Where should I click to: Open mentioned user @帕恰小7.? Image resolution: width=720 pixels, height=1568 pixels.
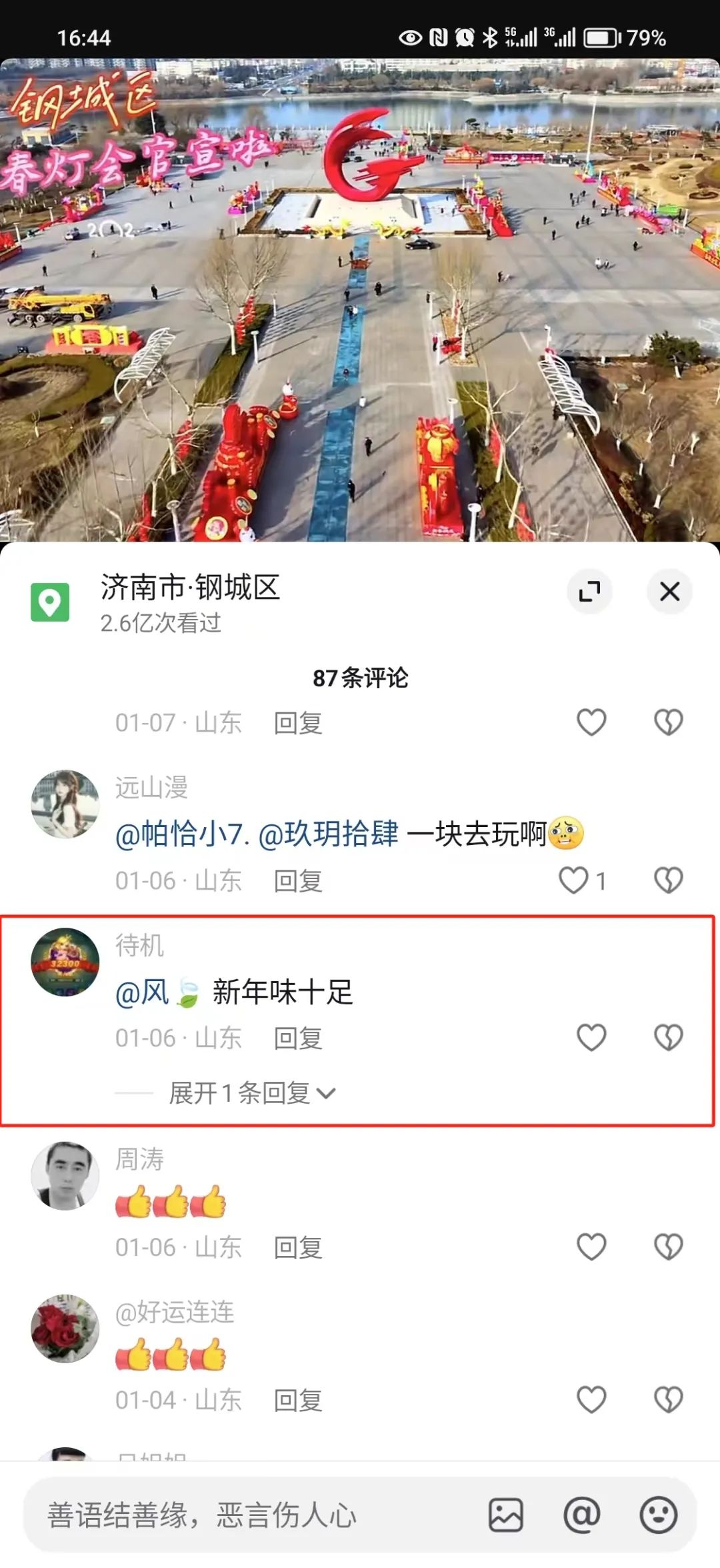[x=183, y=834]
